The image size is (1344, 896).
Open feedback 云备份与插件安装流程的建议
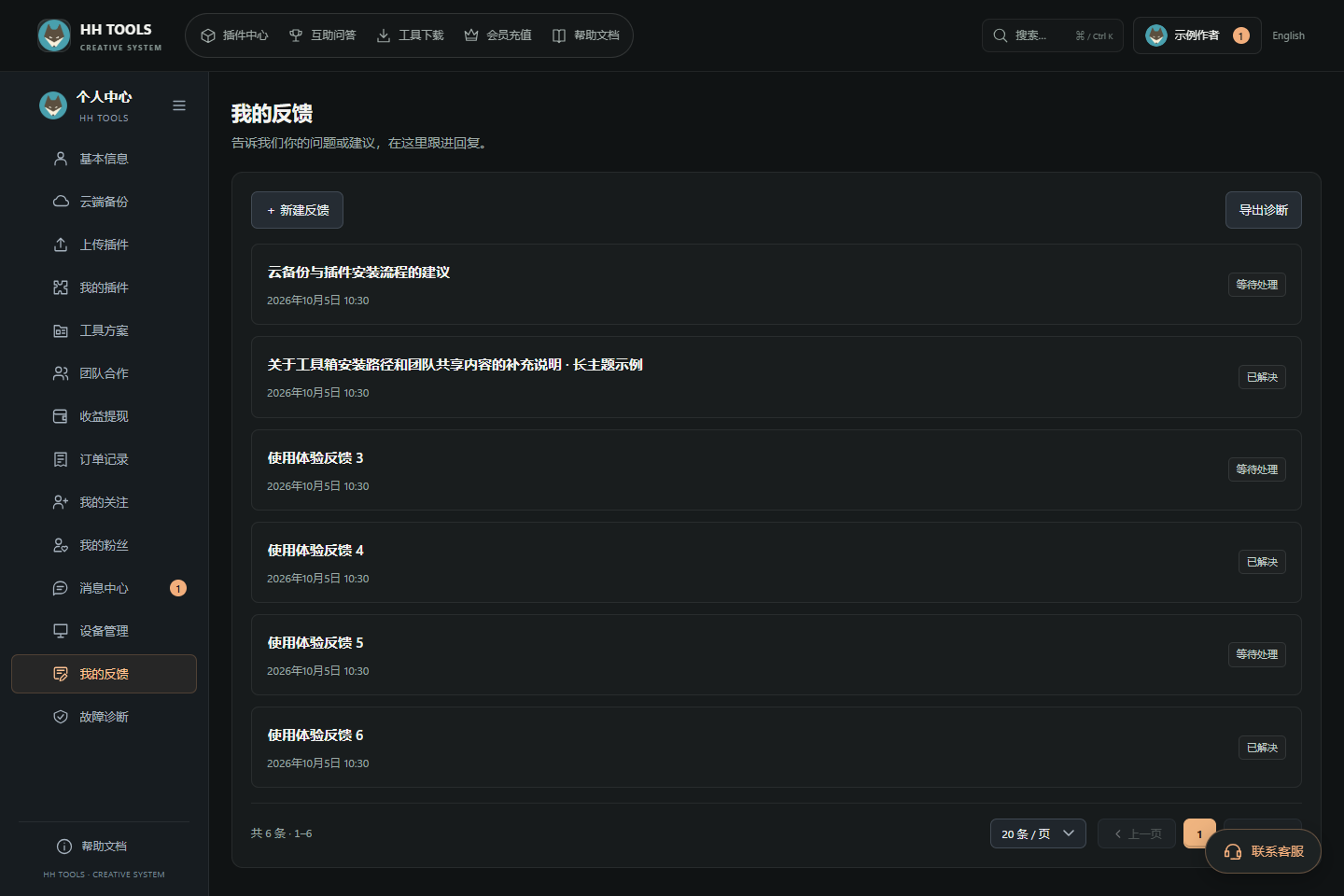coord(776,285)
